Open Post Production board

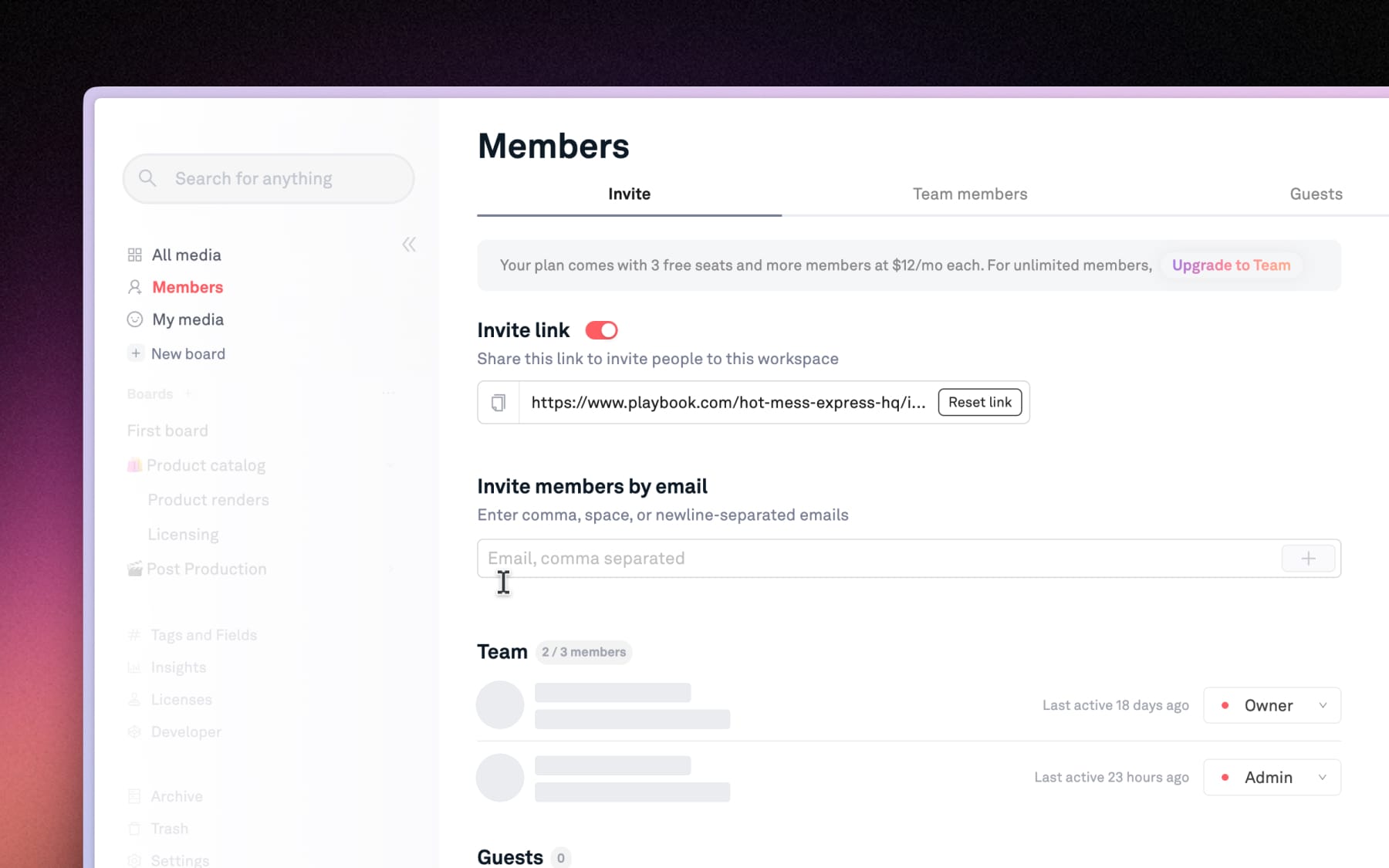(207, 569)
